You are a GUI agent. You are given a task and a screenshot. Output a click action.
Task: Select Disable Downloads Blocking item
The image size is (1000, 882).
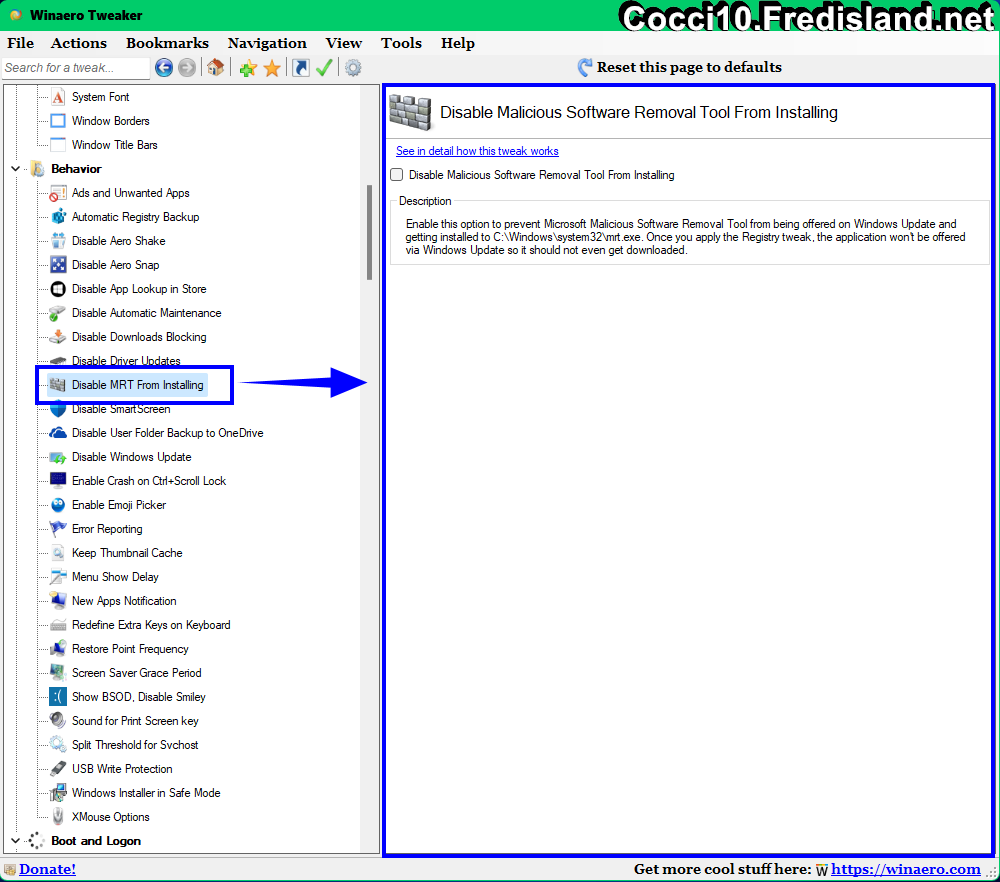(x=139, y=337)
